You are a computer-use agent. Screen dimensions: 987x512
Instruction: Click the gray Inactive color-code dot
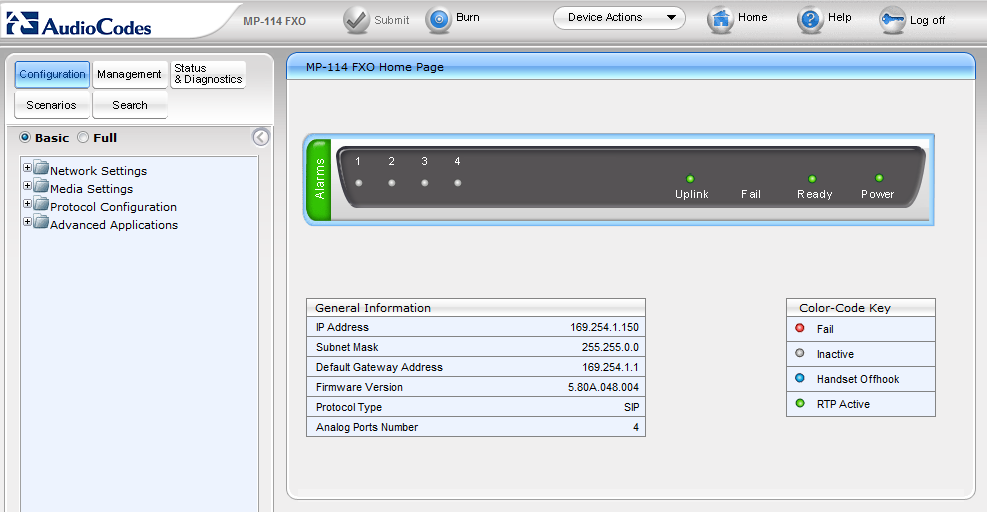point(800,353)
